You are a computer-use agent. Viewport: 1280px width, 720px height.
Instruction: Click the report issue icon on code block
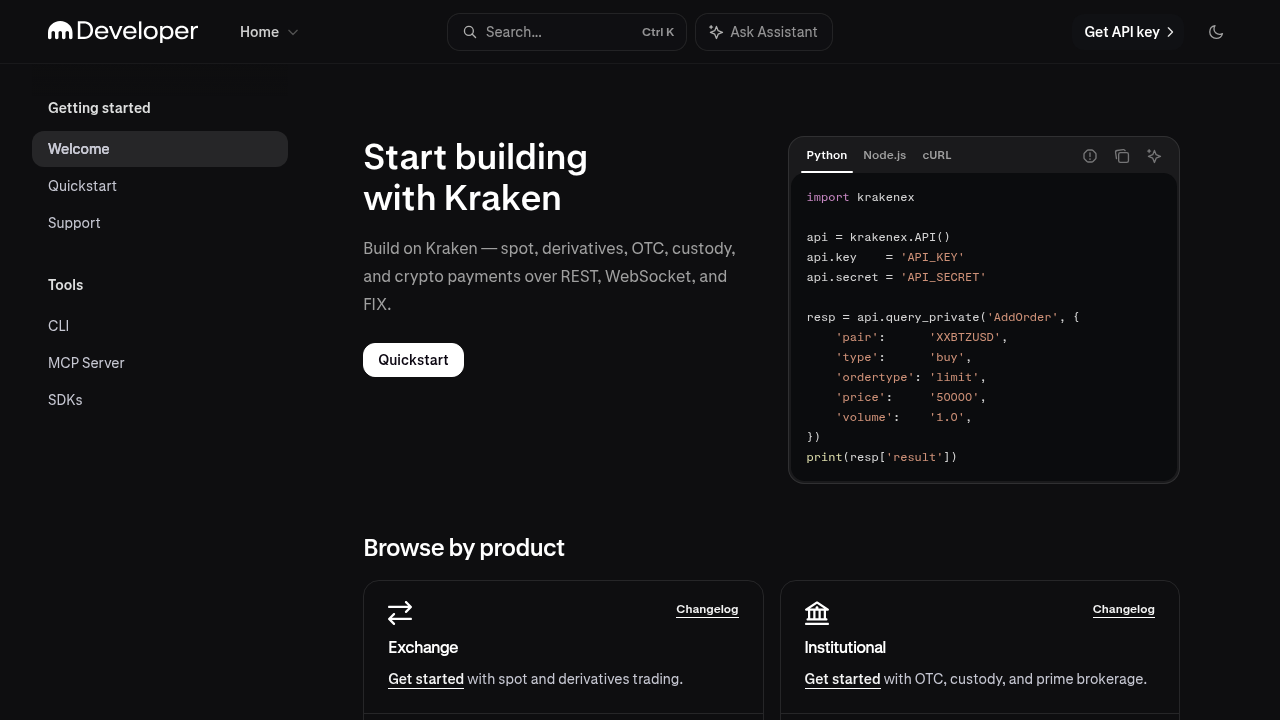pyautogui.click(x=1090, y=156)
